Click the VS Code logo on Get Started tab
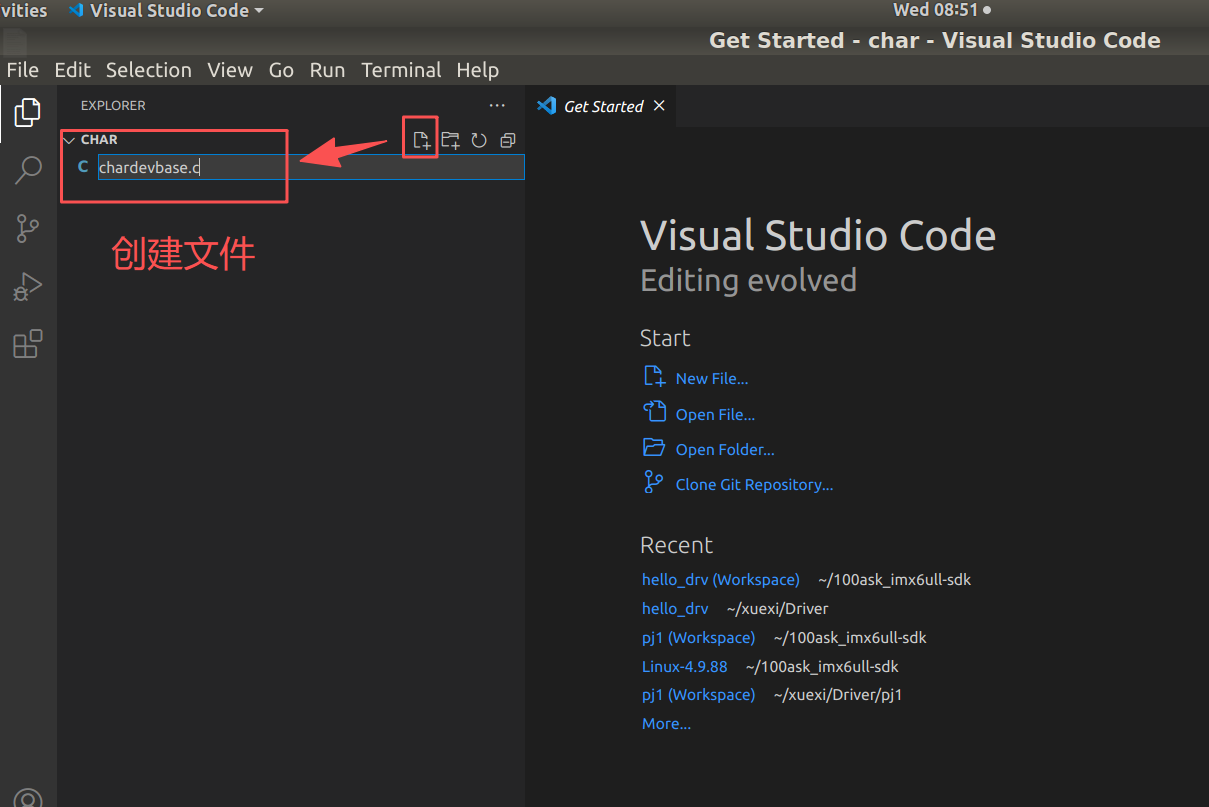The height and width of the screenshot is (807, 1209). (546, 106)
